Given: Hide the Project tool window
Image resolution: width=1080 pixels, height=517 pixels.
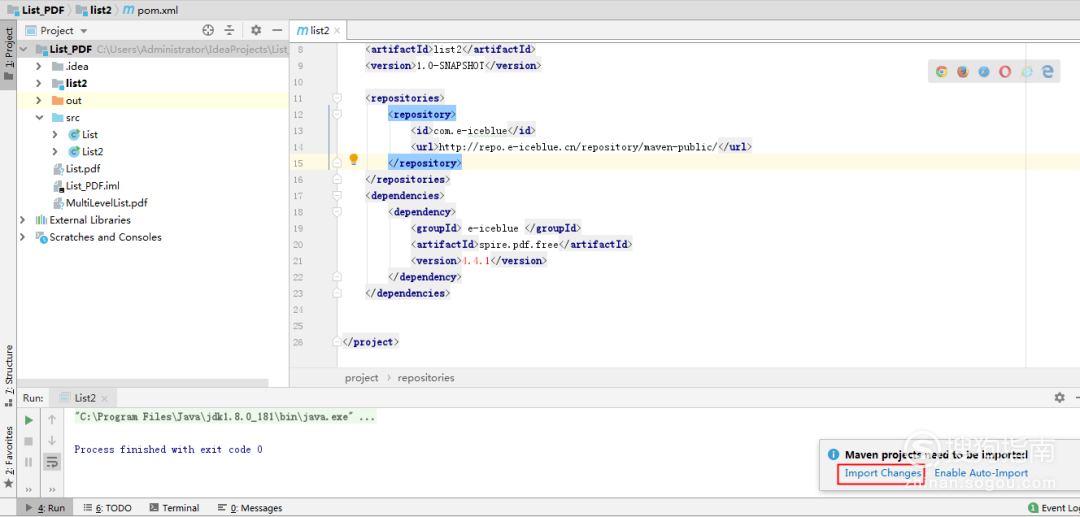Looking at the screenshot, I should coord(278,30).
